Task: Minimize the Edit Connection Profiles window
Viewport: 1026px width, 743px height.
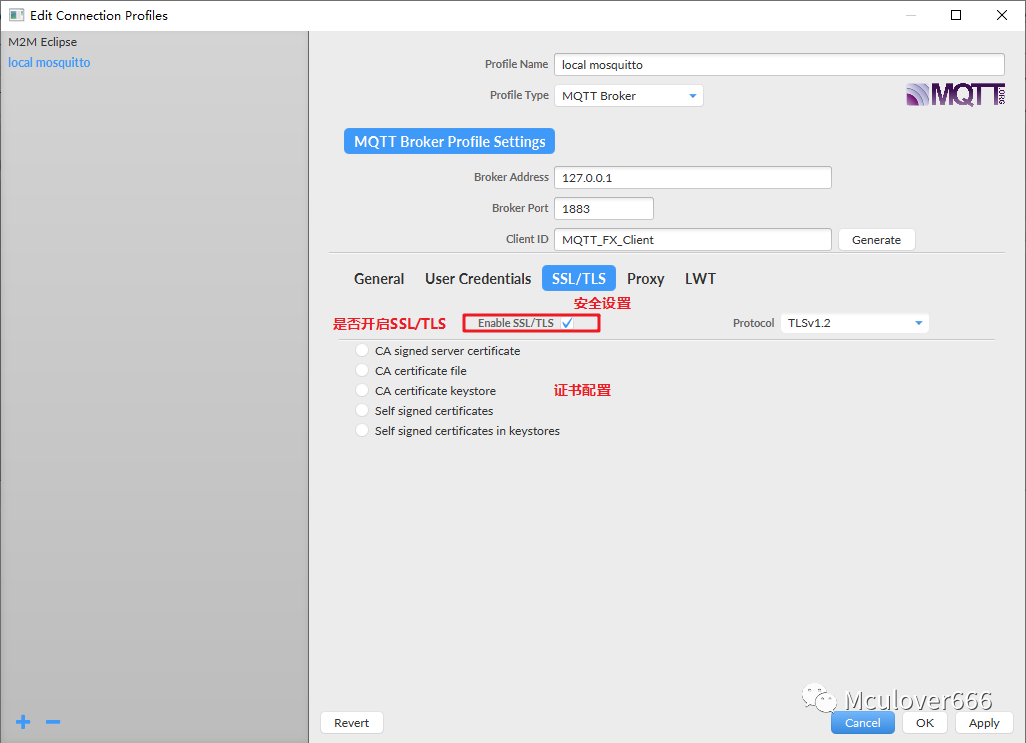Action: (x=911, y=15)
